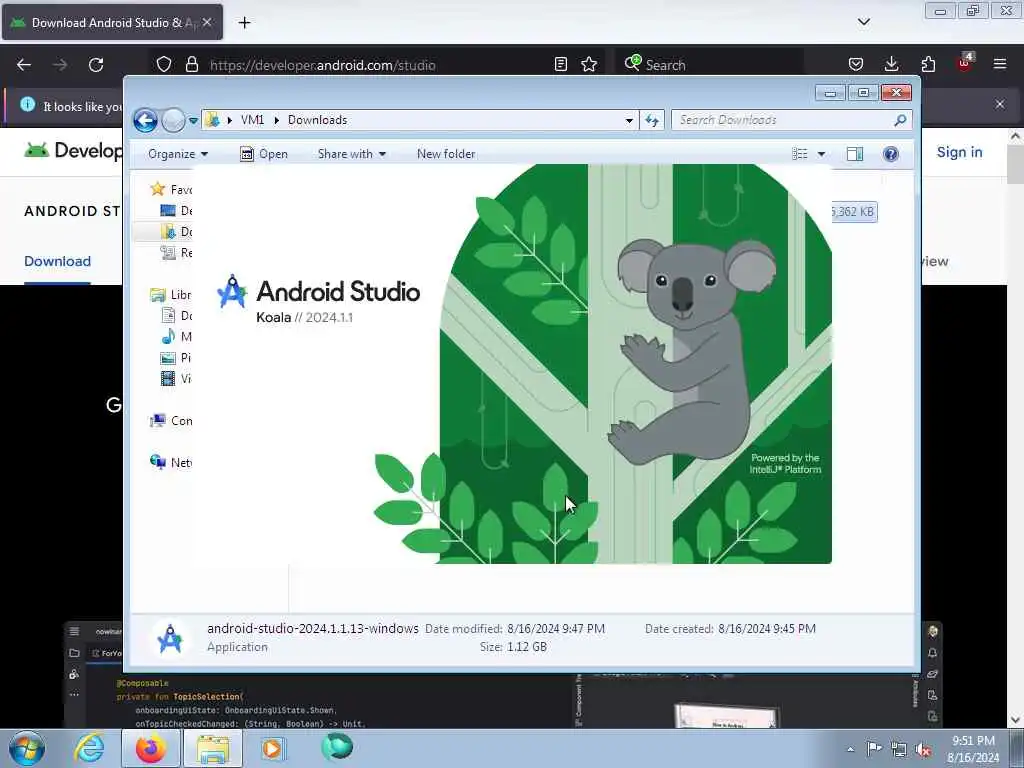This screenshot has width=1024, height=768.
Task: Switch to Firefox in the taskbar
Action: pos(150,748)
